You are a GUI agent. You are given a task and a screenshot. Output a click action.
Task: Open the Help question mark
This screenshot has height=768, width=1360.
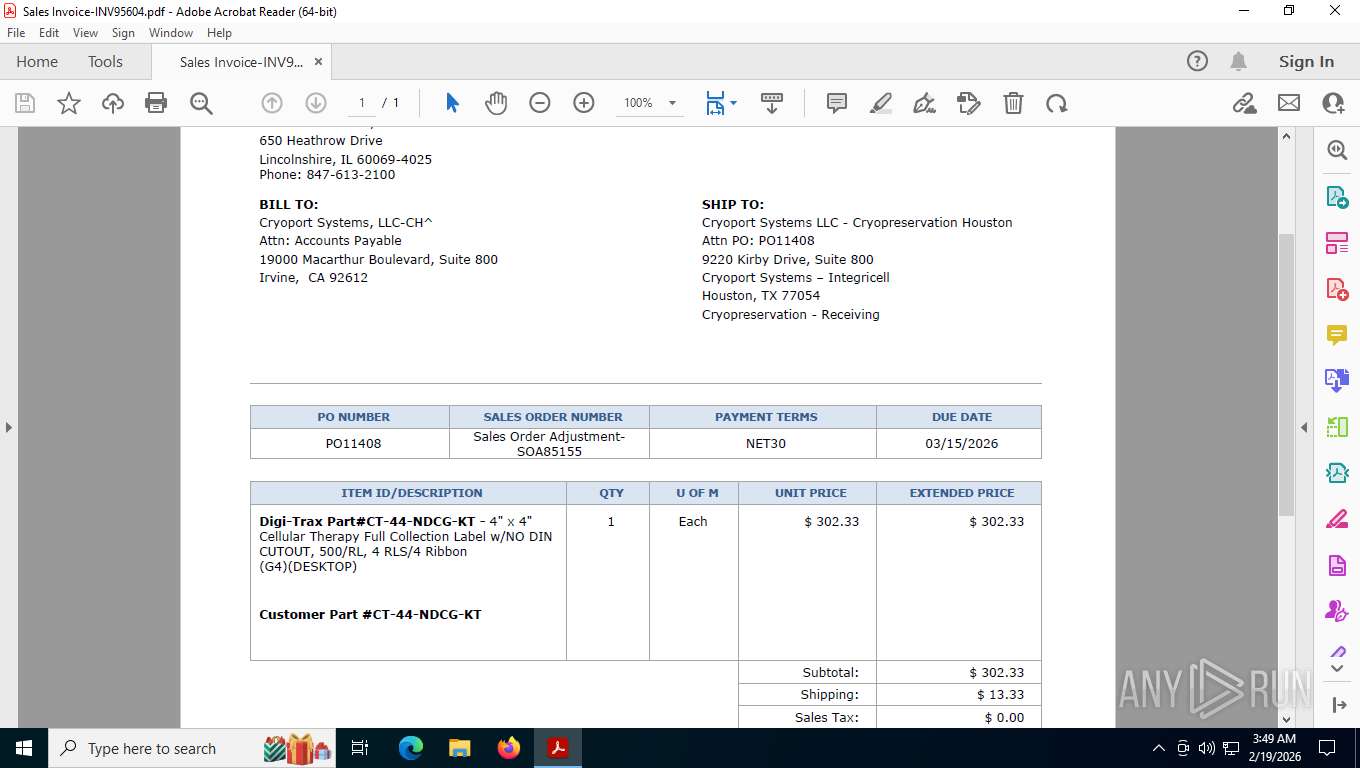click(x=1197, y=61)
